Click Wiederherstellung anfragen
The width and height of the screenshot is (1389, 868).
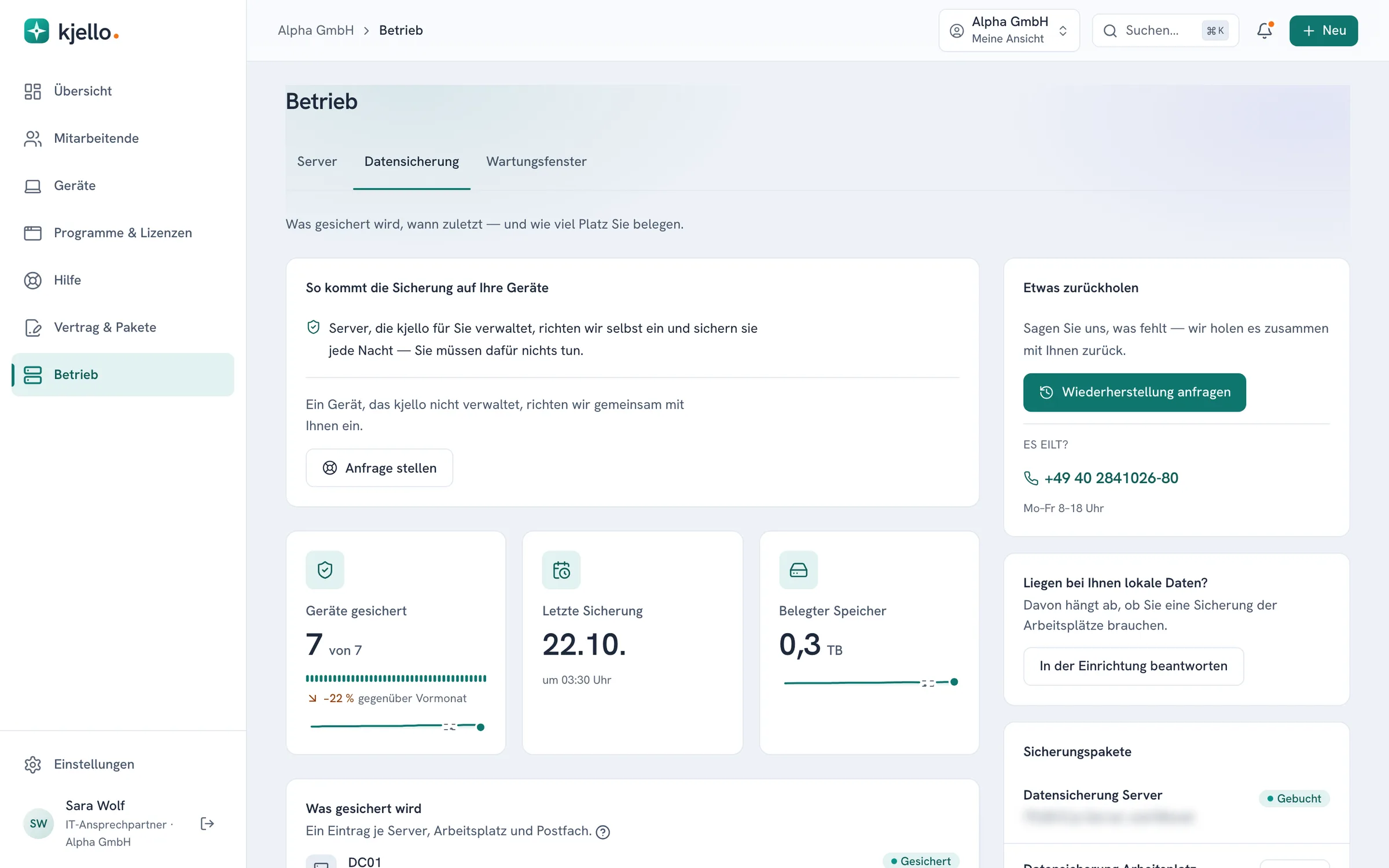[1134, 392]
